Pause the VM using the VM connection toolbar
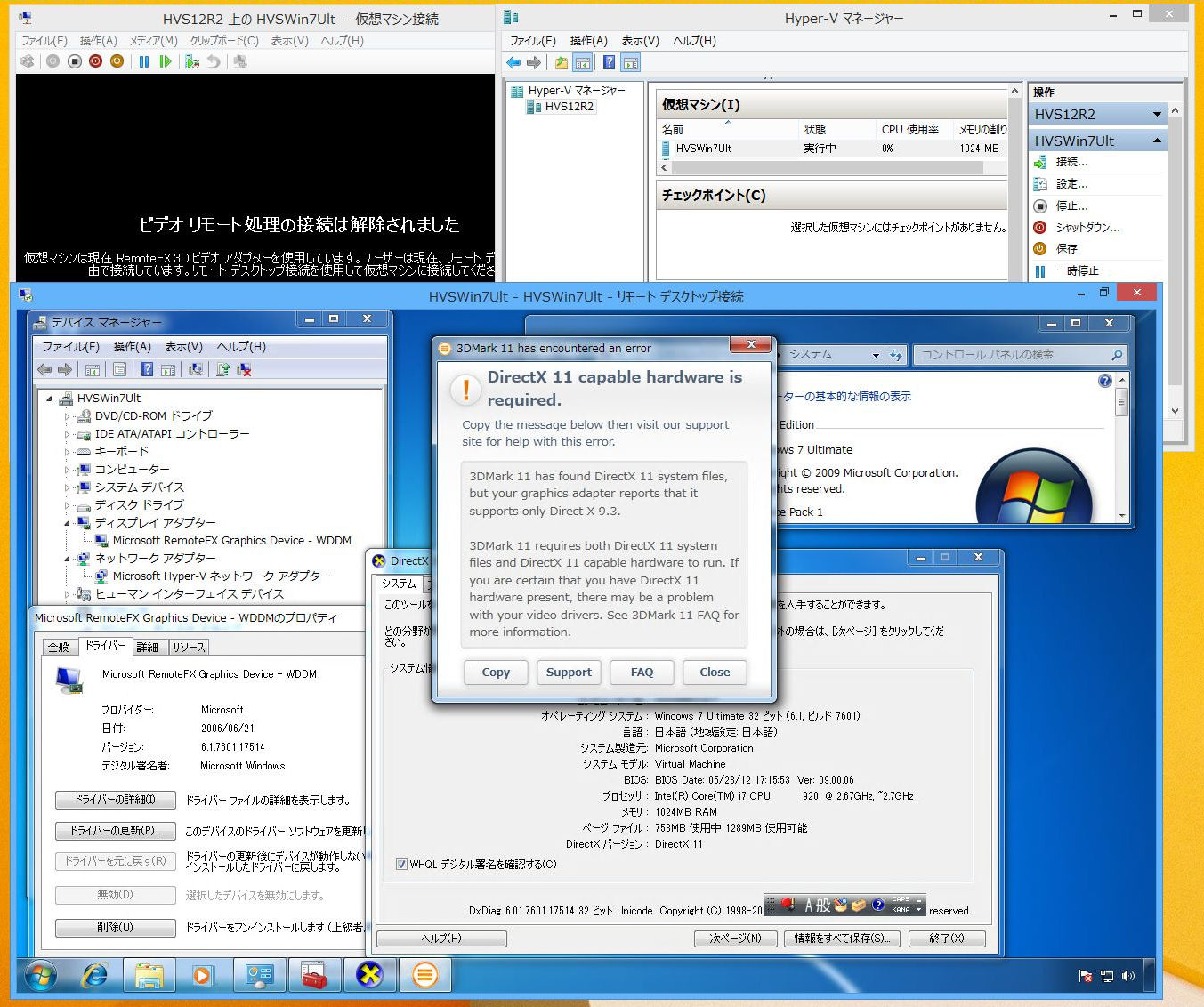This screenshot has height=1007, width=1204. point(144,61)
